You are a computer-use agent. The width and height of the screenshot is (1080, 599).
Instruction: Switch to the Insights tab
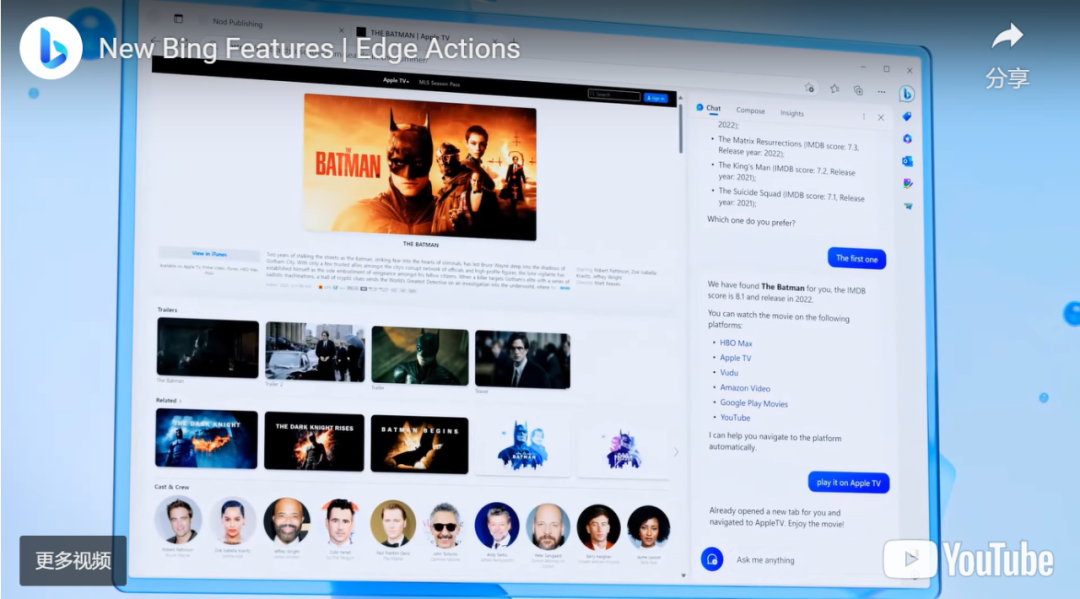point(792,113)
